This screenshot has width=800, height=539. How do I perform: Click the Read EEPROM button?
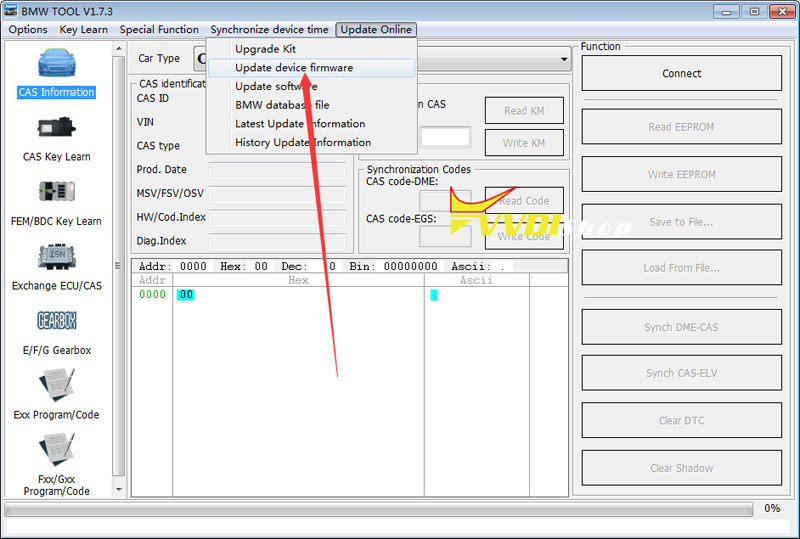pos(682,127)
